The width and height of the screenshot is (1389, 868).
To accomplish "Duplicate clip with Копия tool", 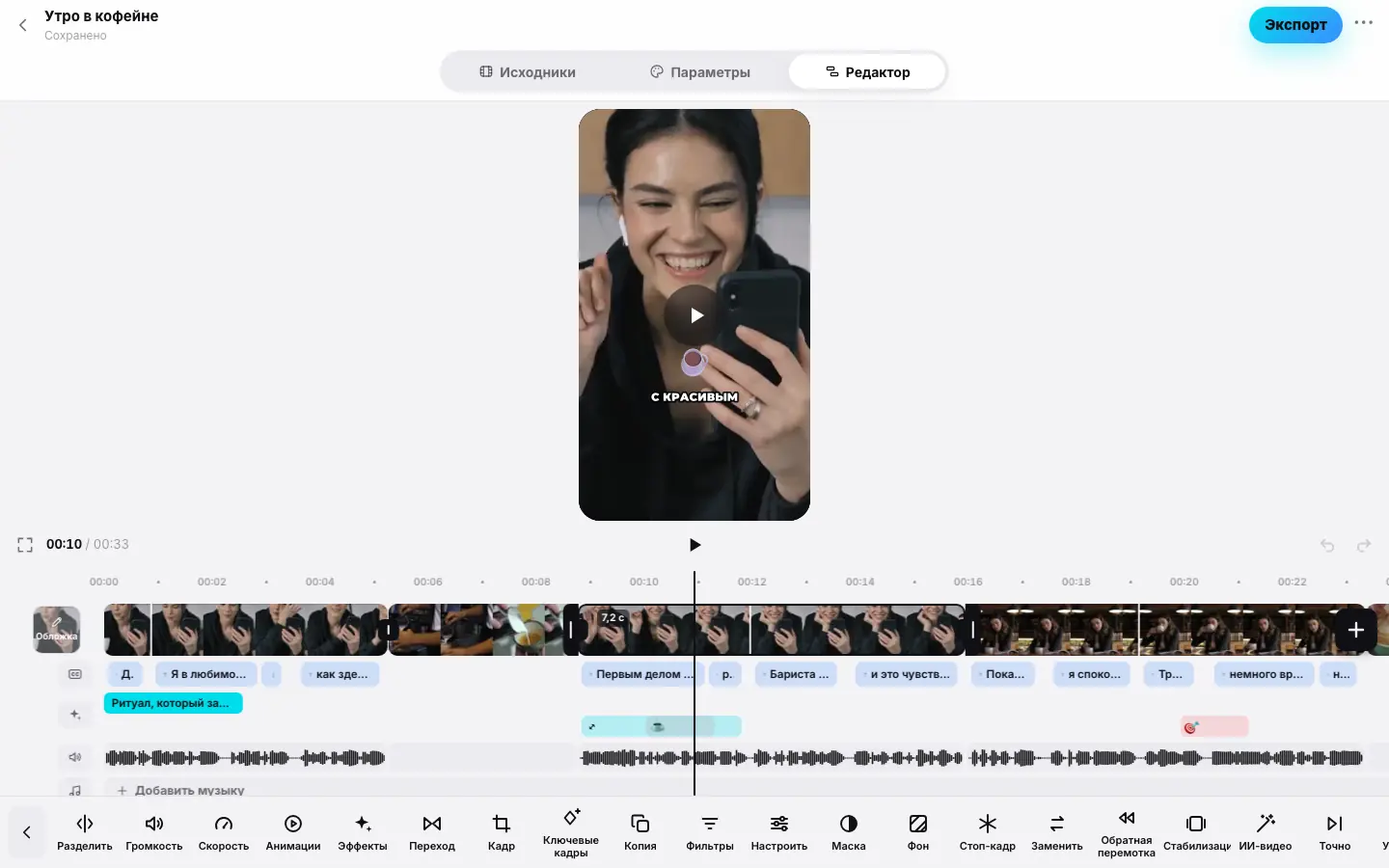I will (640, 832).
